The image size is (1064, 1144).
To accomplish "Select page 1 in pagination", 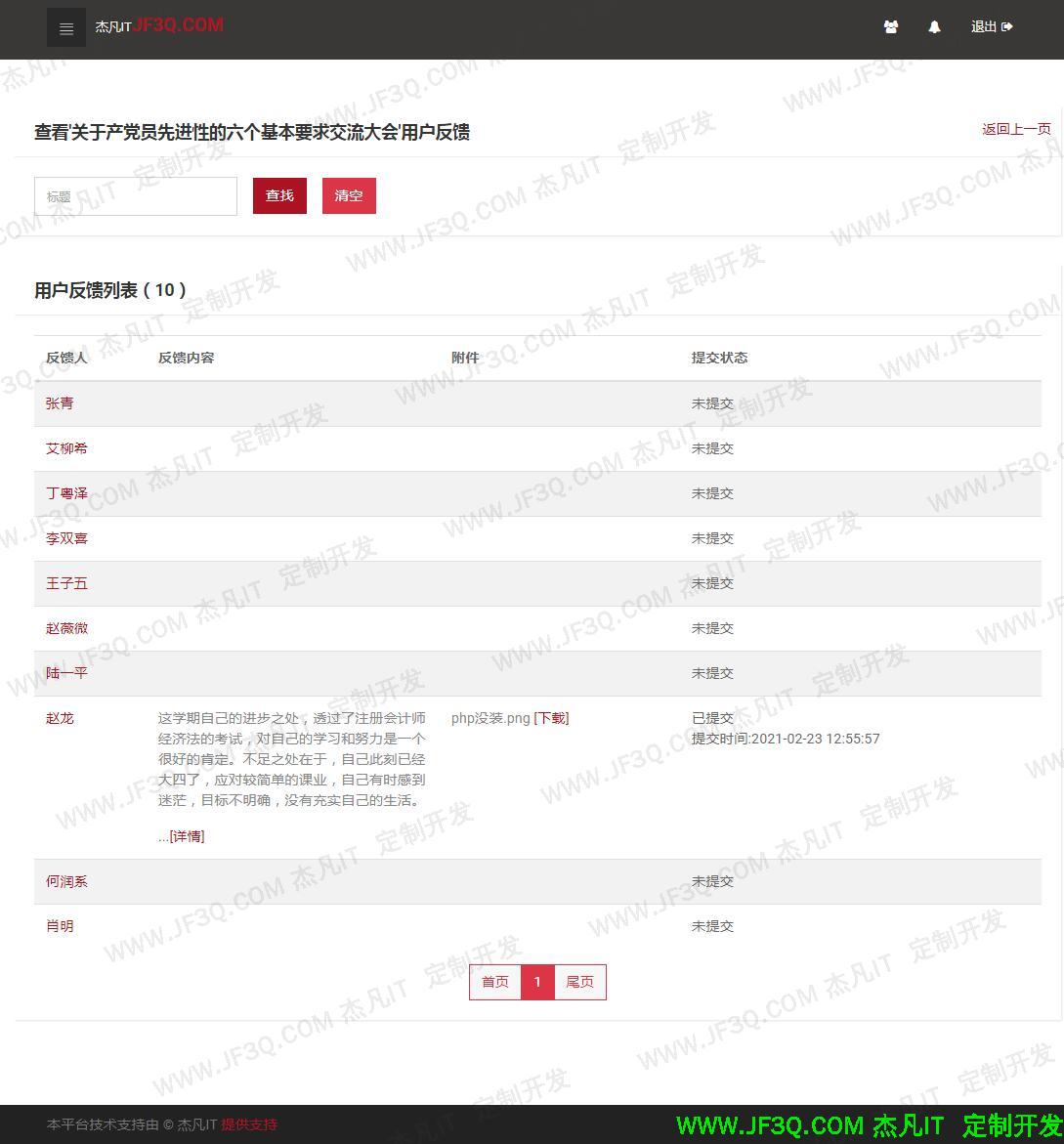I will tap(537, 982).
